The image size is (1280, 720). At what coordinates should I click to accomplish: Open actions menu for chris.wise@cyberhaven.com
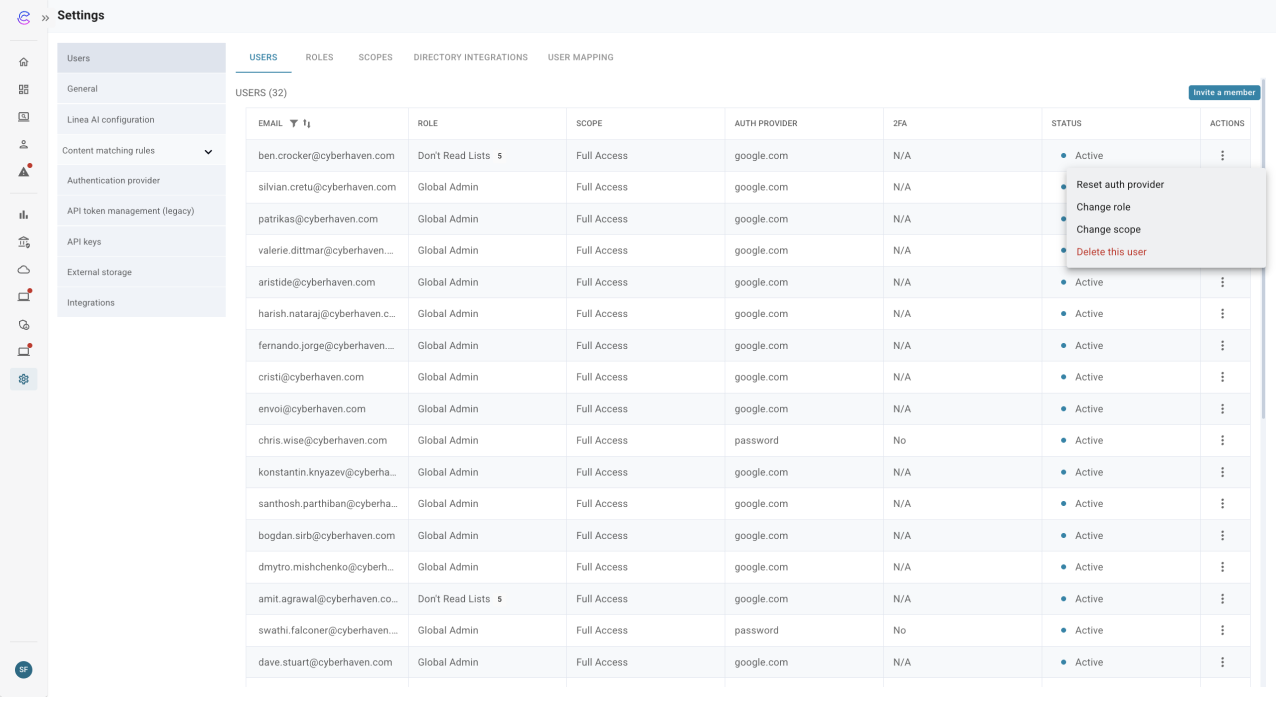point(1222,441)
